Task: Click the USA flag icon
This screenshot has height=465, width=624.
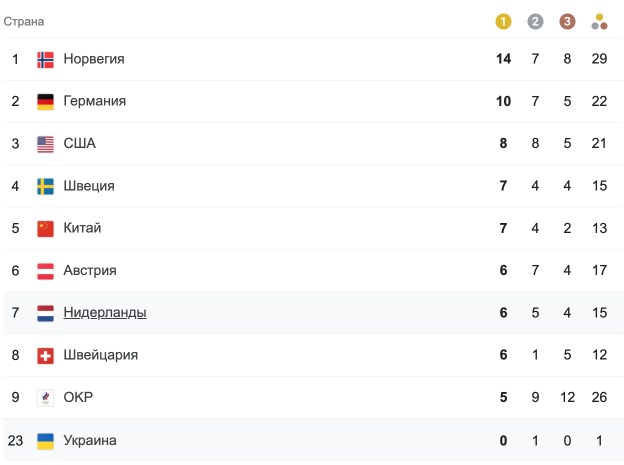Action: click(45, 144)
